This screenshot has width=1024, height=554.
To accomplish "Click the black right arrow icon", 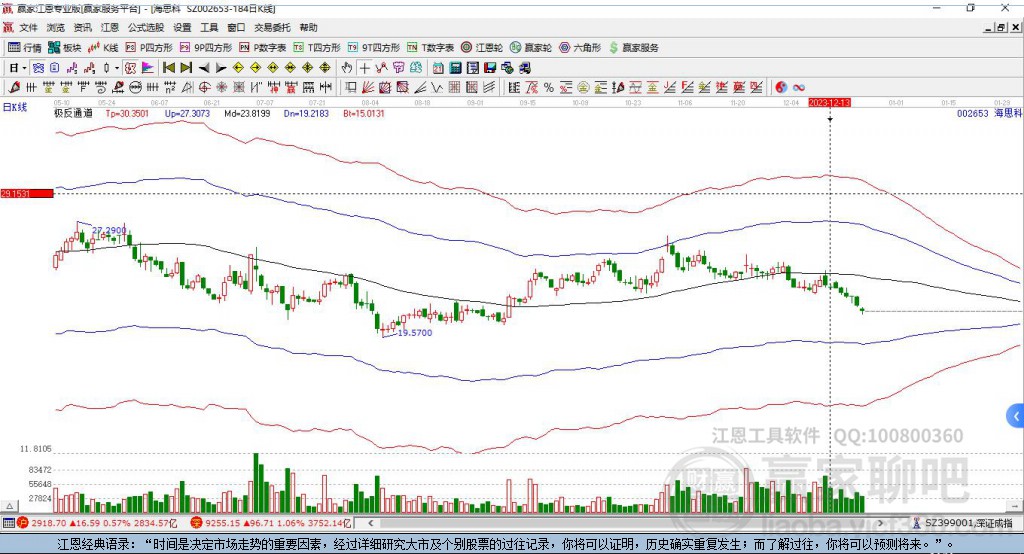I will (221, 68).
